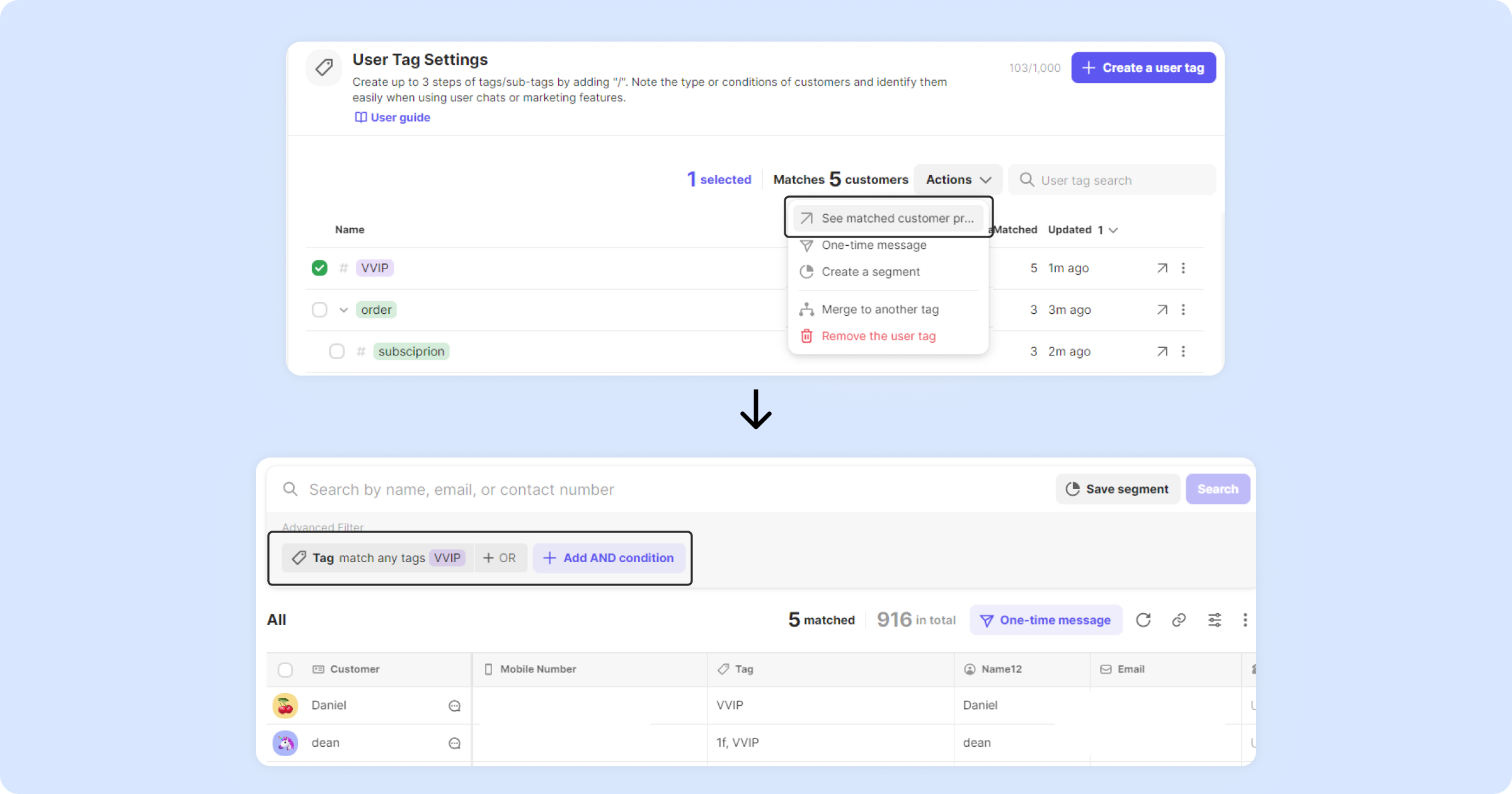Open the Actions dropdown

(x=958, y=180)
